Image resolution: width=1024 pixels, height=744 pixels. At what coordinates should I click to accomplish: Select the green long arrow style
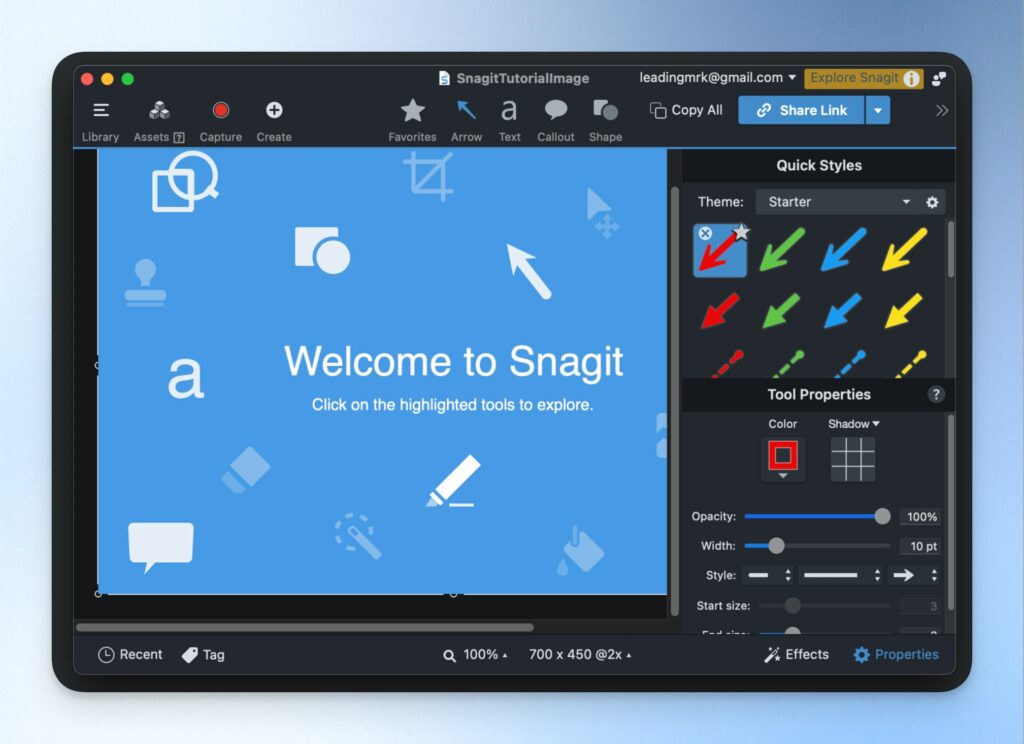click(x=782, y=250)
